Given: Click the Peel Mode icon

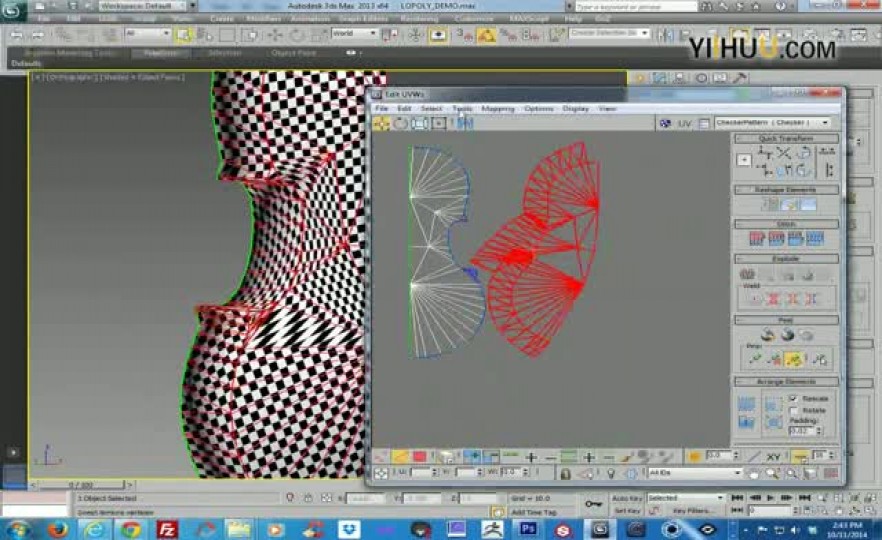Looking at the screenshot, I should tap(788, 335).
